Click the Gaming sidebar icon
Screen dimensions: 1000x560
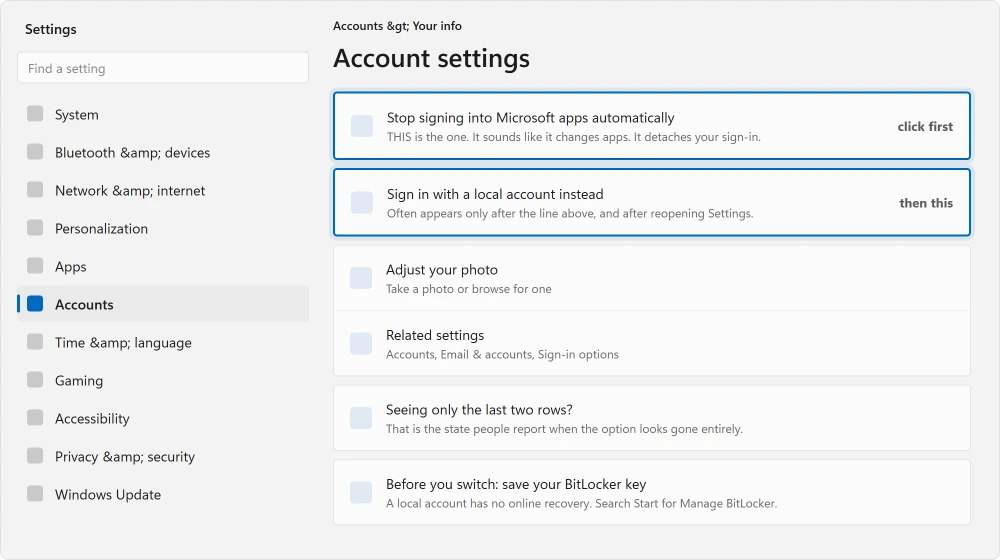35,380
